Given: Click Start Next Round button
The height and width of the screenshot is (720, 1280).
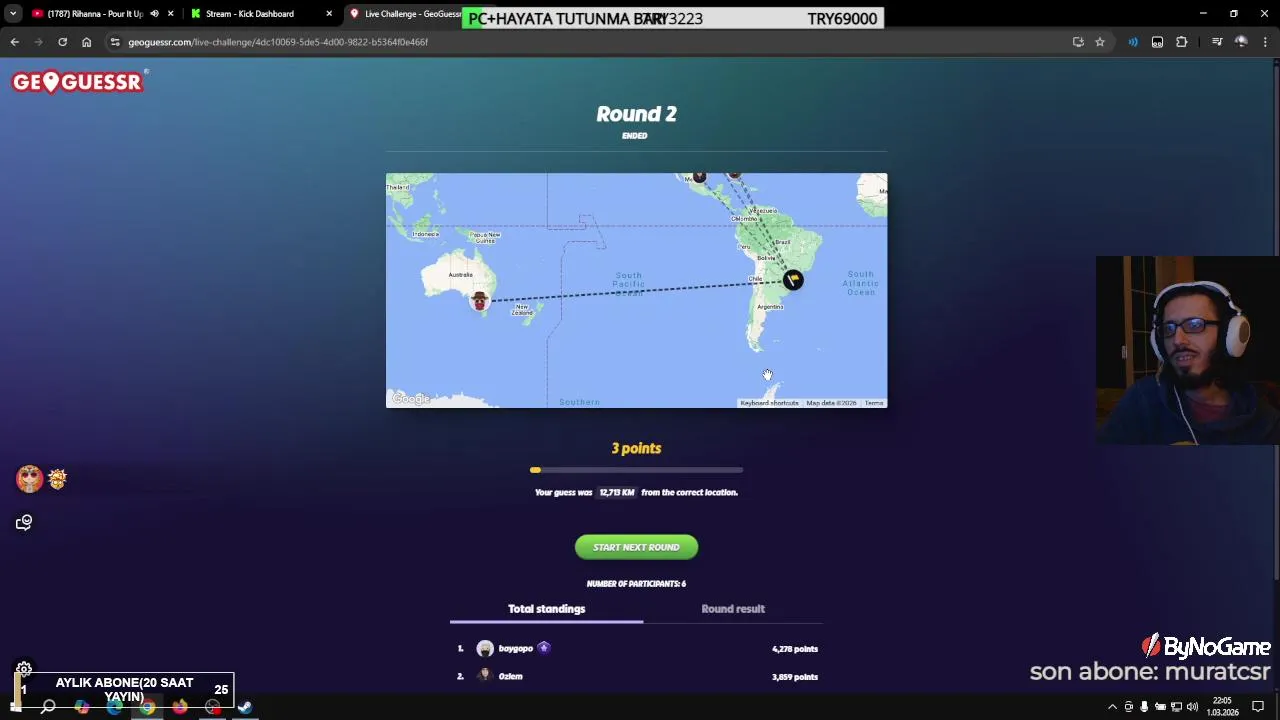Looking at the screenshot, I should [x=636, y=547].
